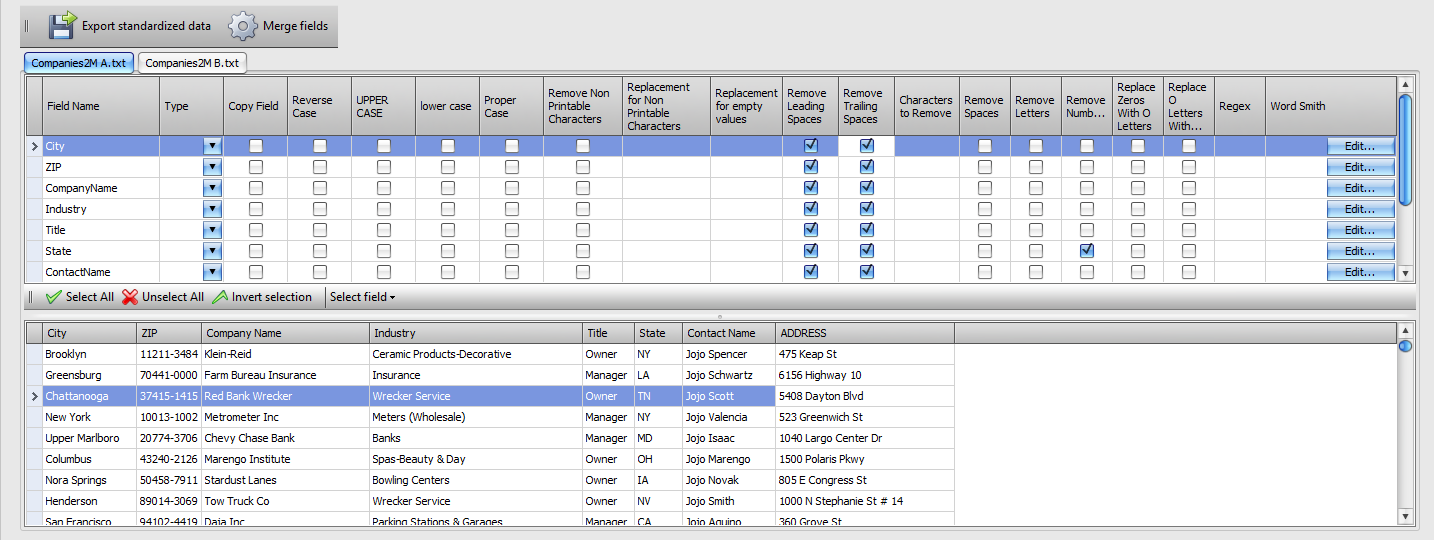
Task: Uncheck Remove Numbers for State field
Action: pos(1086,251)
